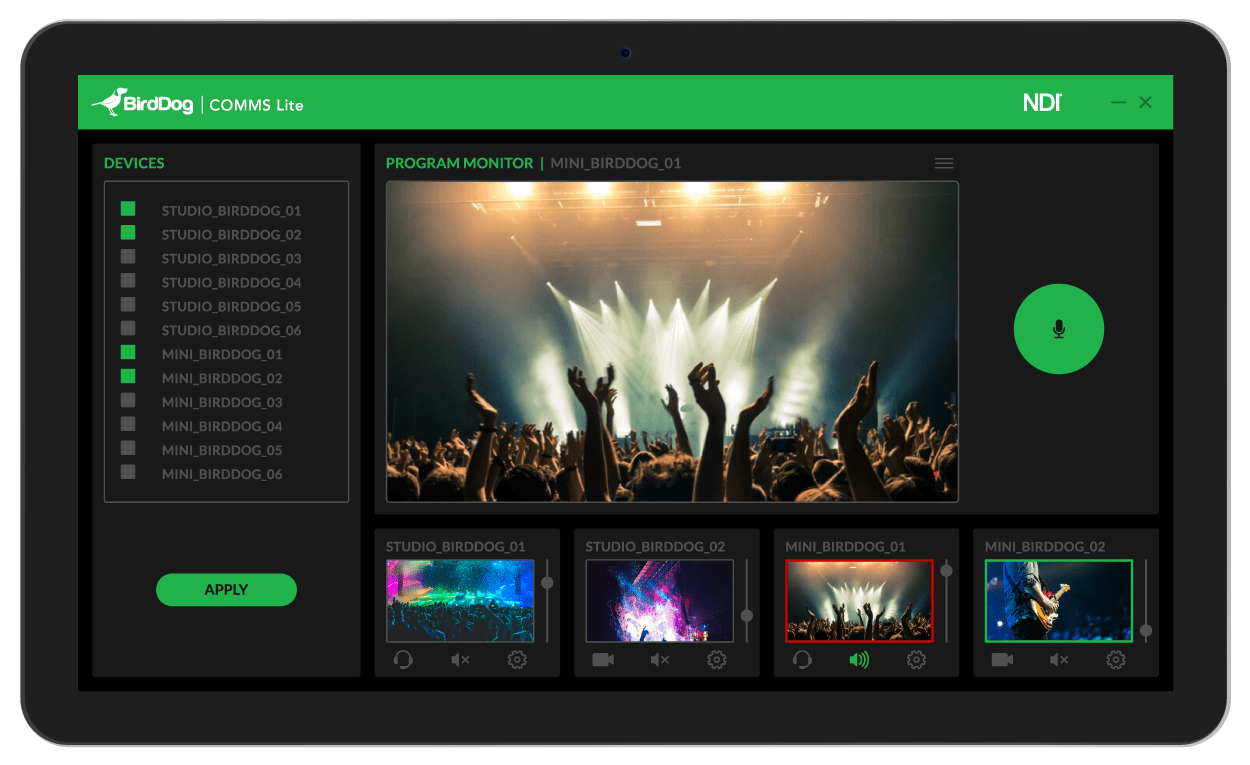The image size is (1250, 765).
Task: Open settings gear for STUDIO_BIRDDOG_02
Action: click(x=717, y=660)
